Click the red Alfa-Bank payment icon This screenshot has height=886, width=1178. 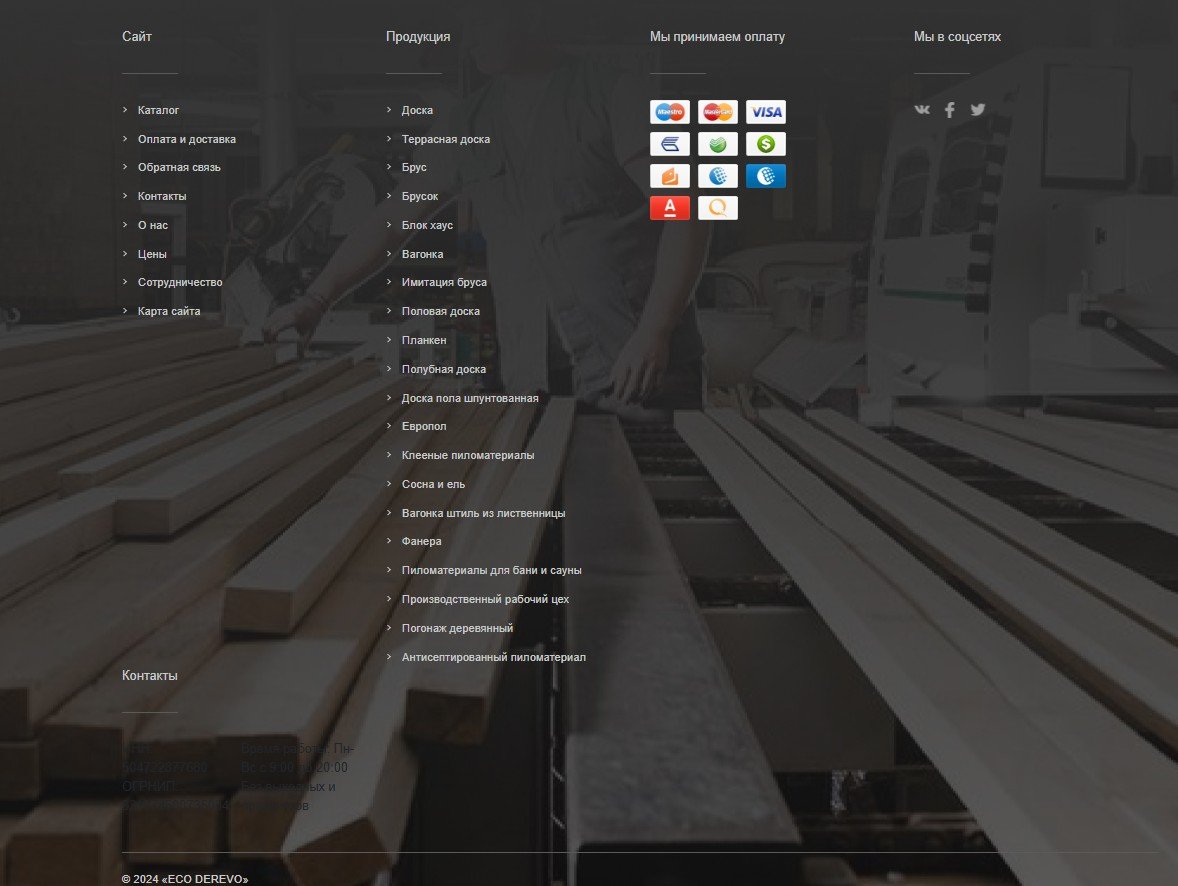(x=669, y=208)
